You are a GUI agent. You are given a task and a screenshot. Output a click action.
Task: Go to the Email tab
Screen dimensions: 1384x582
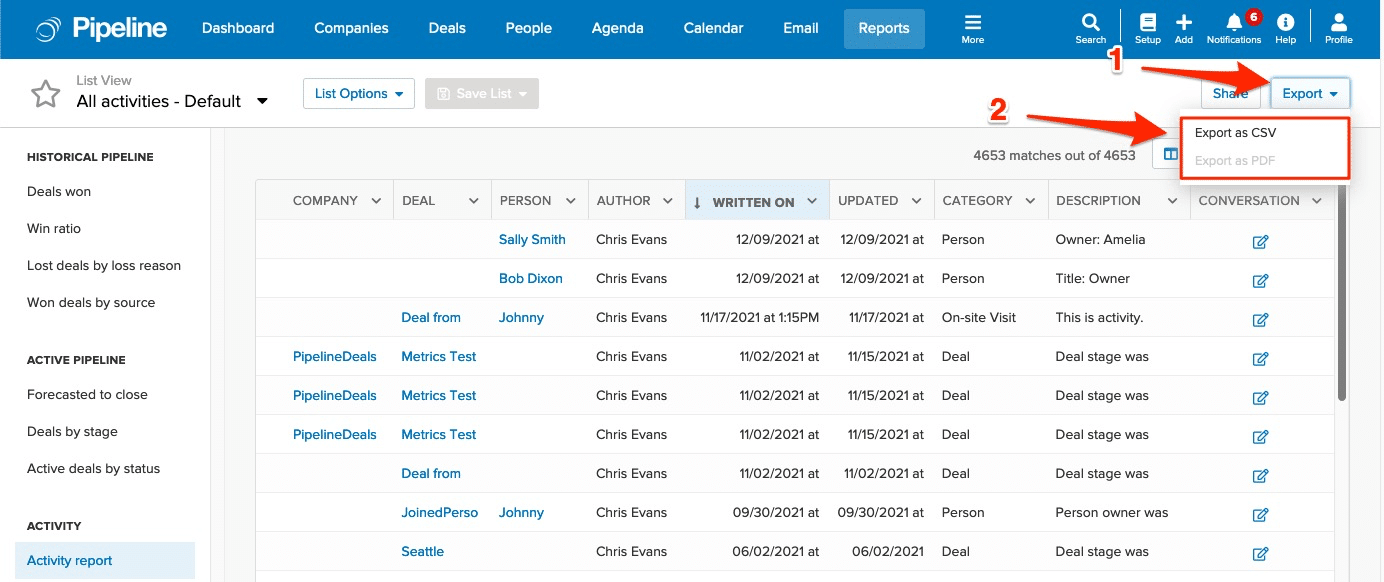[x=801, y=29]
